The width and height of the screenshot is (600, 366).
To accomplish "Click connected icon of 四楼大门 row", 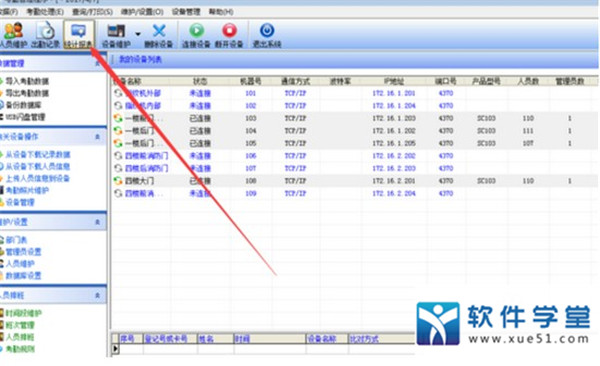I will point(118,181).
